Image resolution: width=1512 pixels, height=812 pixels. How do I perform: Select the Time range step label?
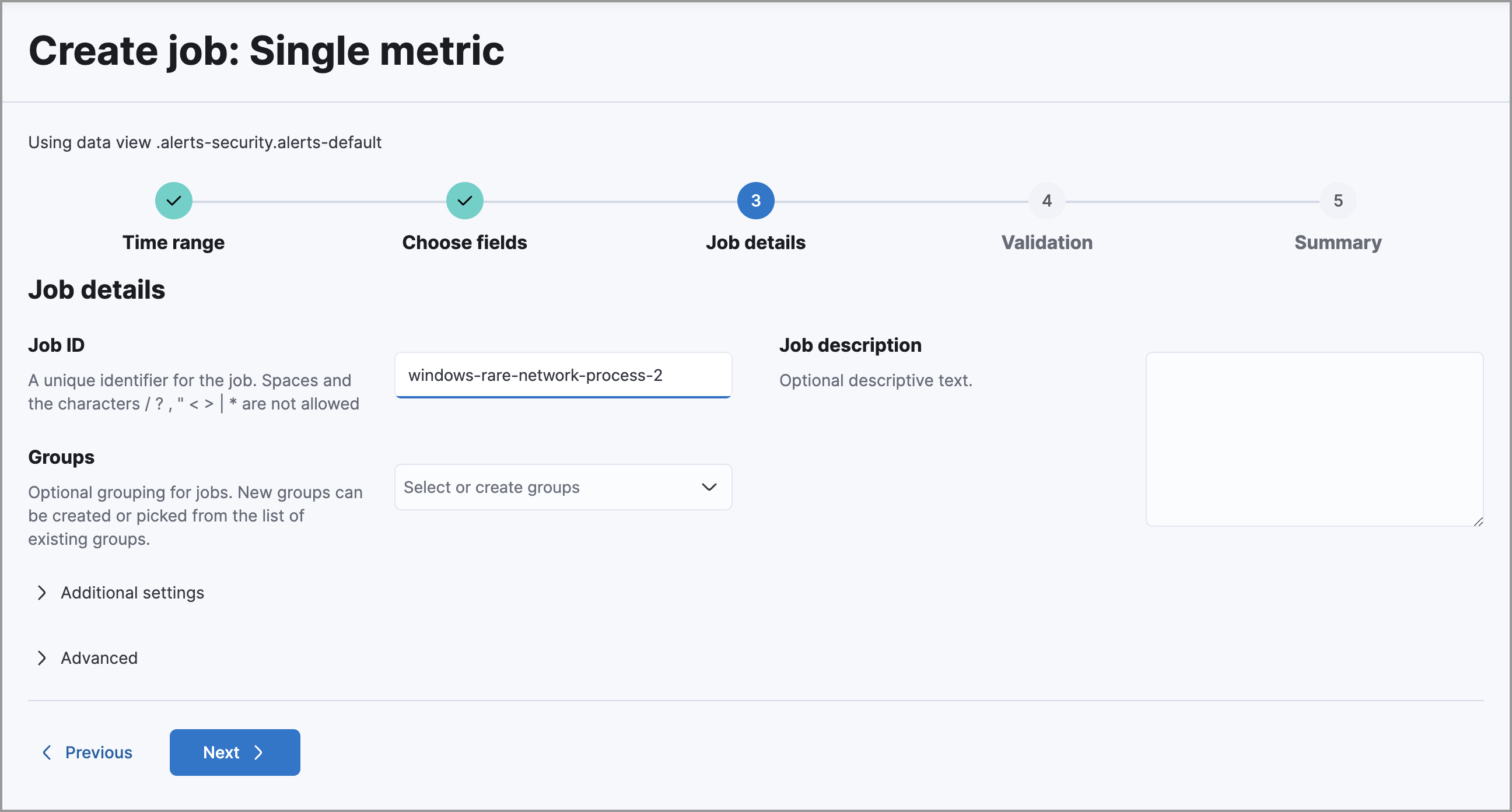(173, 242)
